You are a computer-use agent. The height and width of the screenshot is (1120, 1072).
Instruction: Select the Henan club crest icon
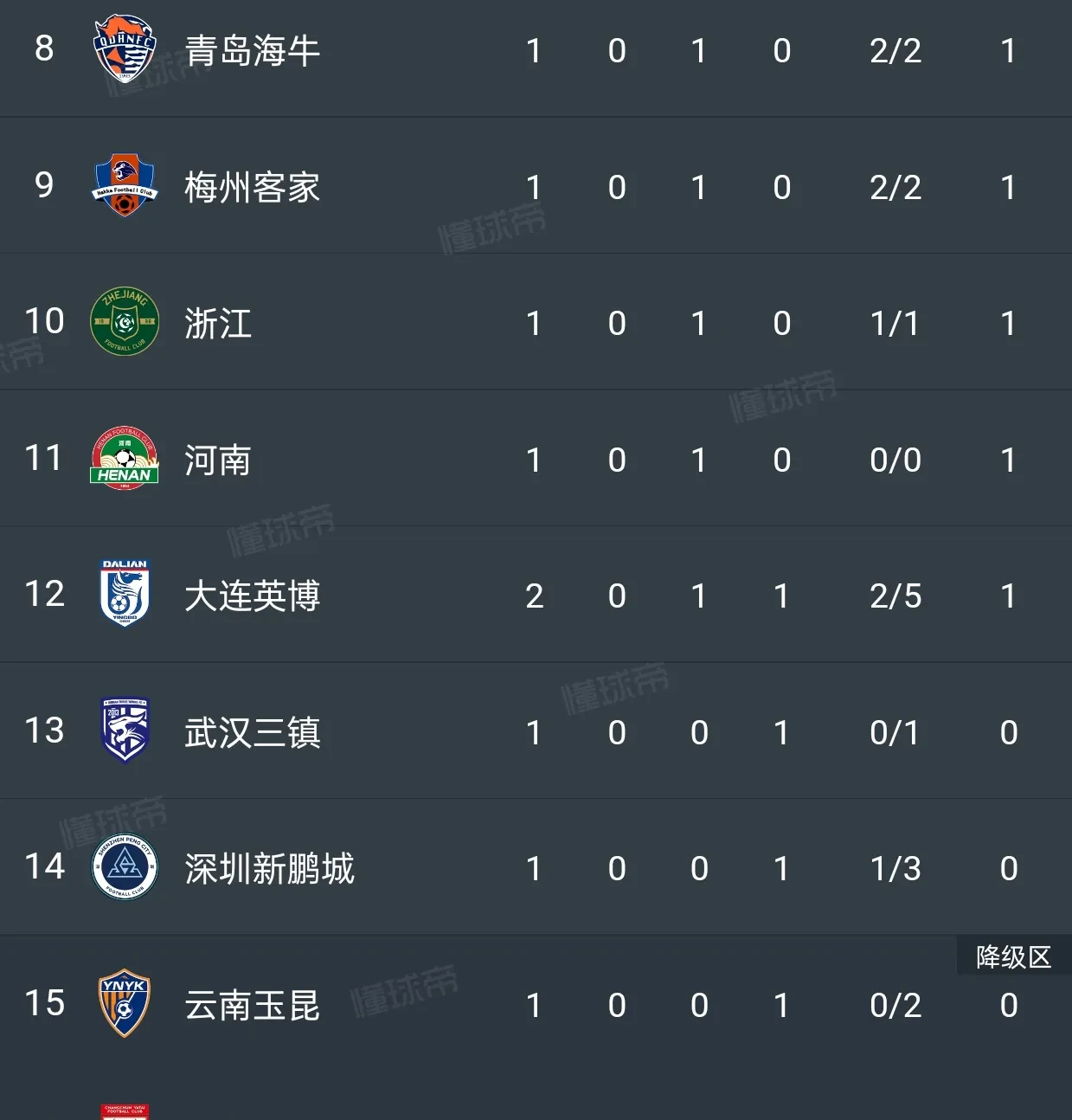point(125,458)
